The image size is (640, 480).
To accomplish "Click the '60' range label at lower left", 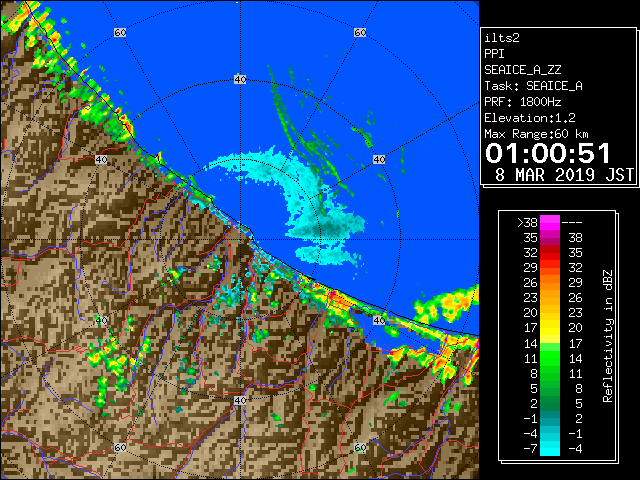I will (120, 447).
